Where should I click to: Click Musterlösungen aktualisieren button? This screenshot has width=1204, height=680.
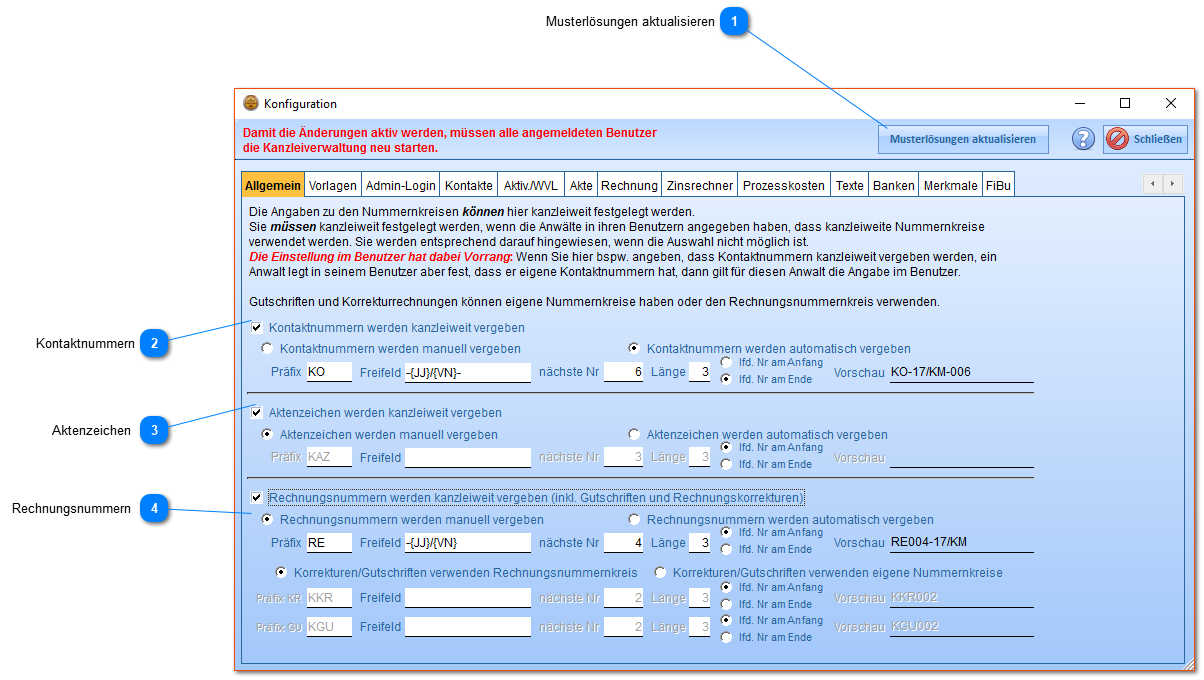coord(963,139)
